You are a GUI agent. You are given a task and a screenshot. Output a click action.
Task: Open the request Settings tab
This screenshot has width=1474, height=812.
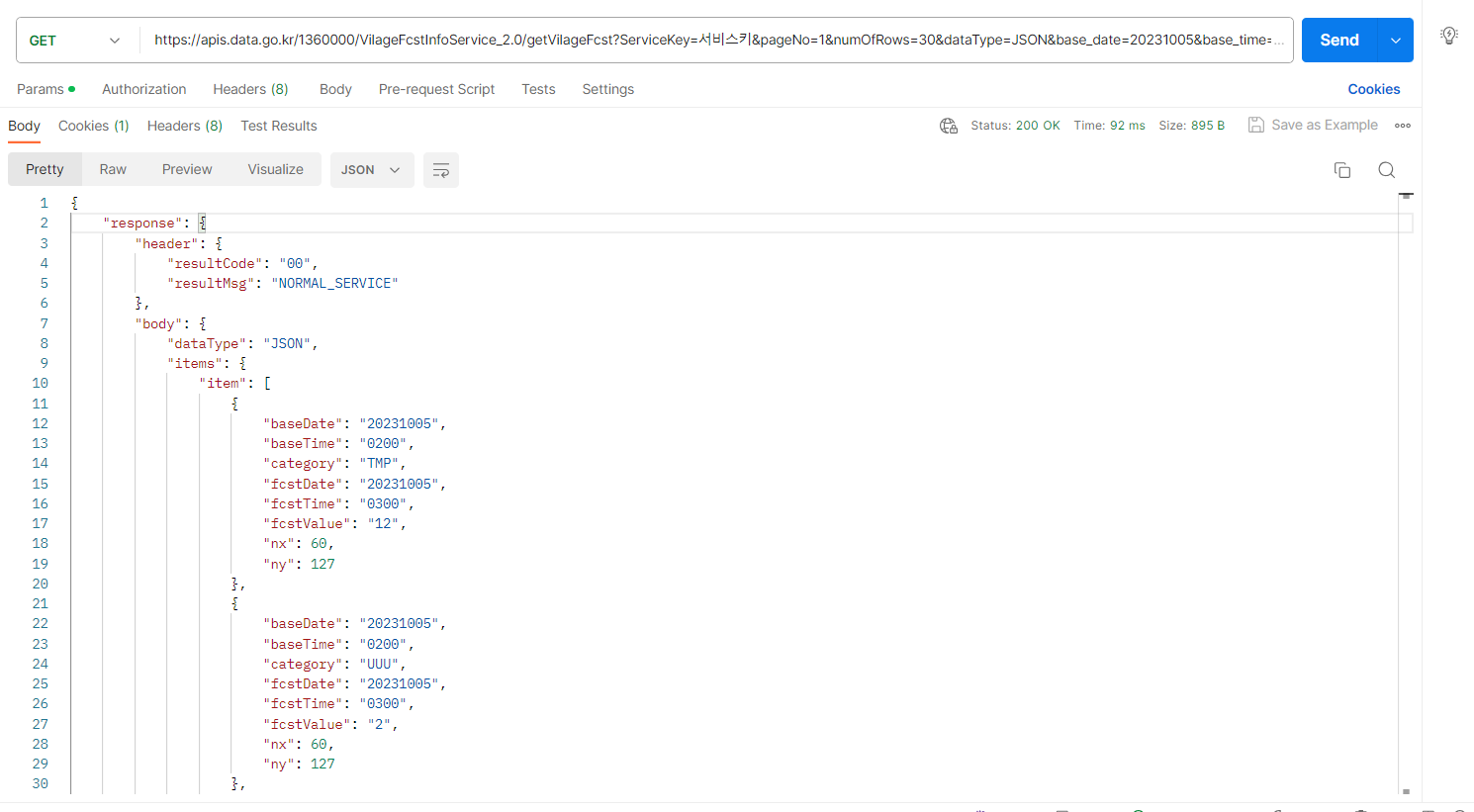tap(608, 89)
